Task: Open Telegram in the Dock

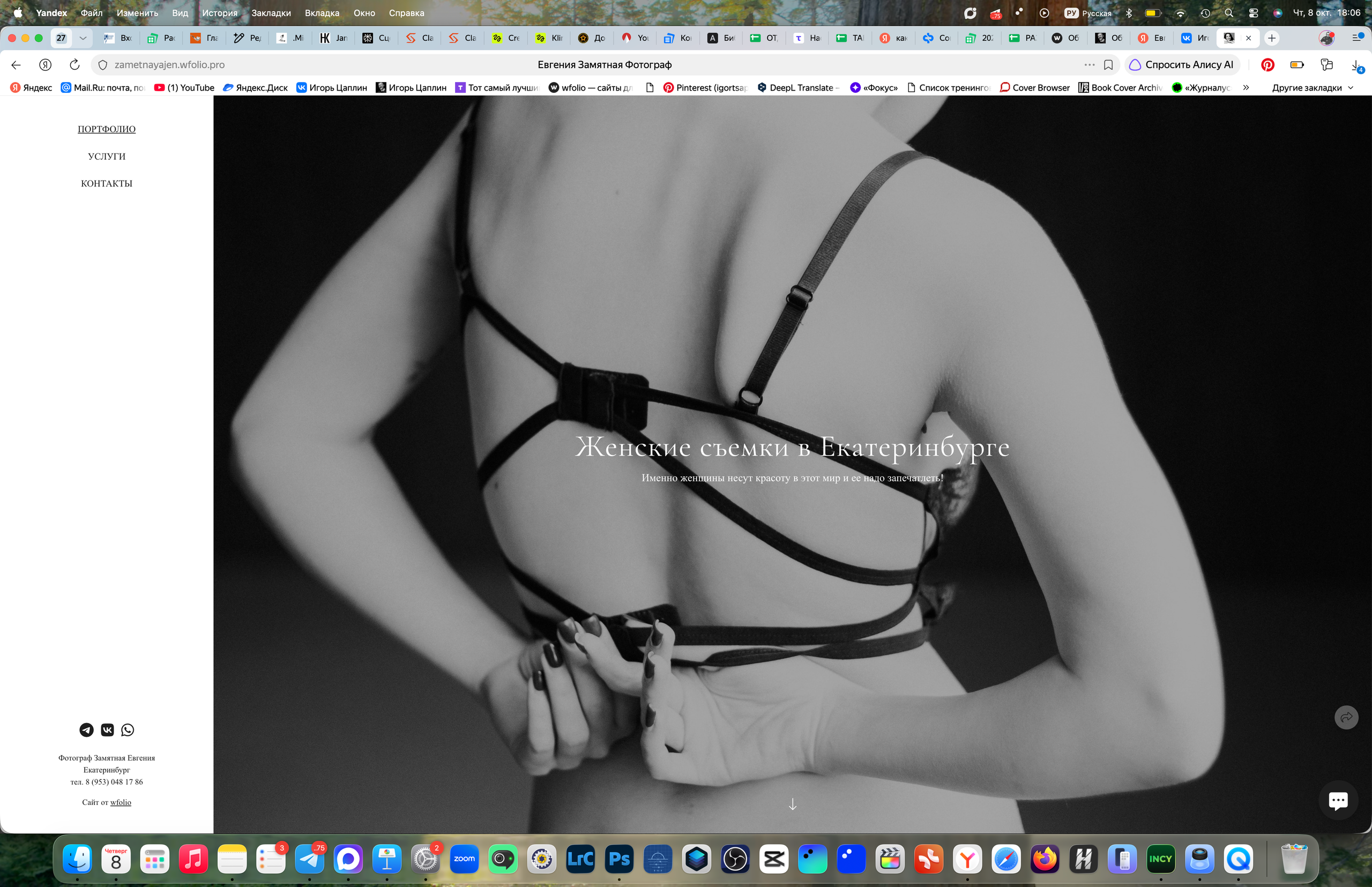Action: coord(310,859)
